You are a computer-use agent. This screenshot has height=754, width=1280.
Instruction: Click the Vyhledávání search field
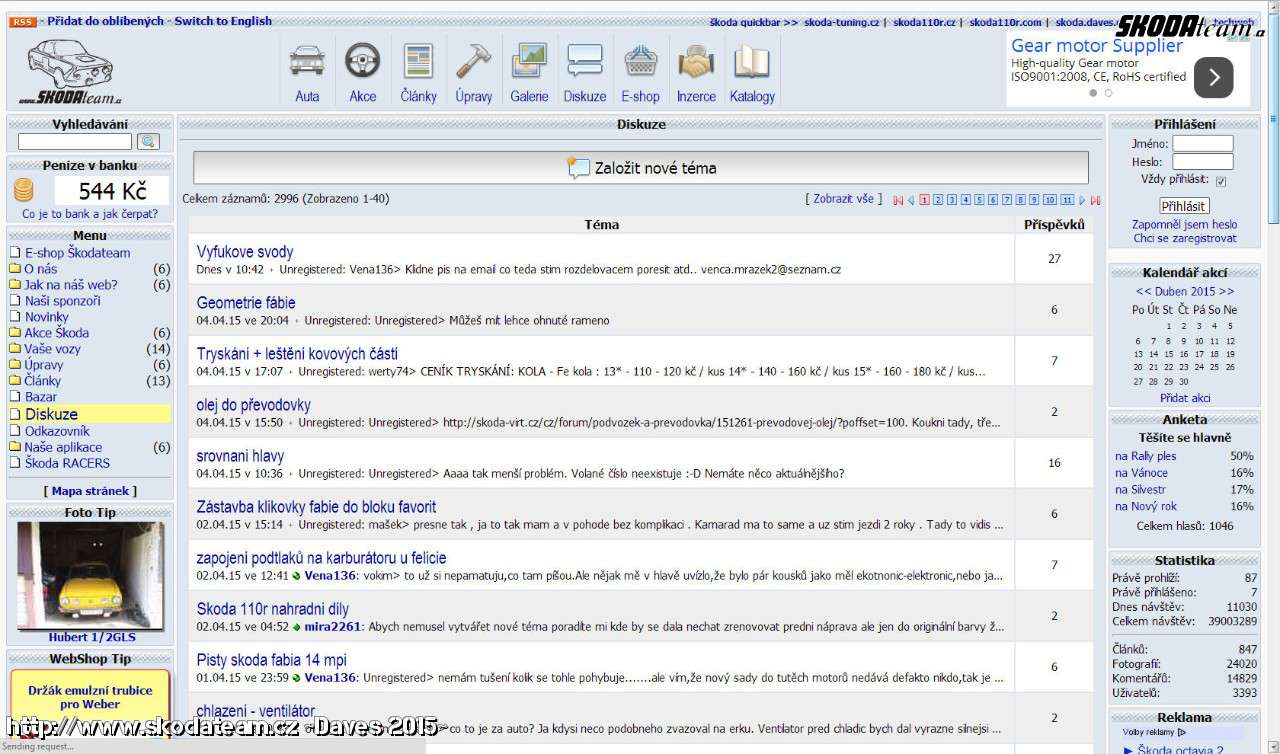coord(75,142)
